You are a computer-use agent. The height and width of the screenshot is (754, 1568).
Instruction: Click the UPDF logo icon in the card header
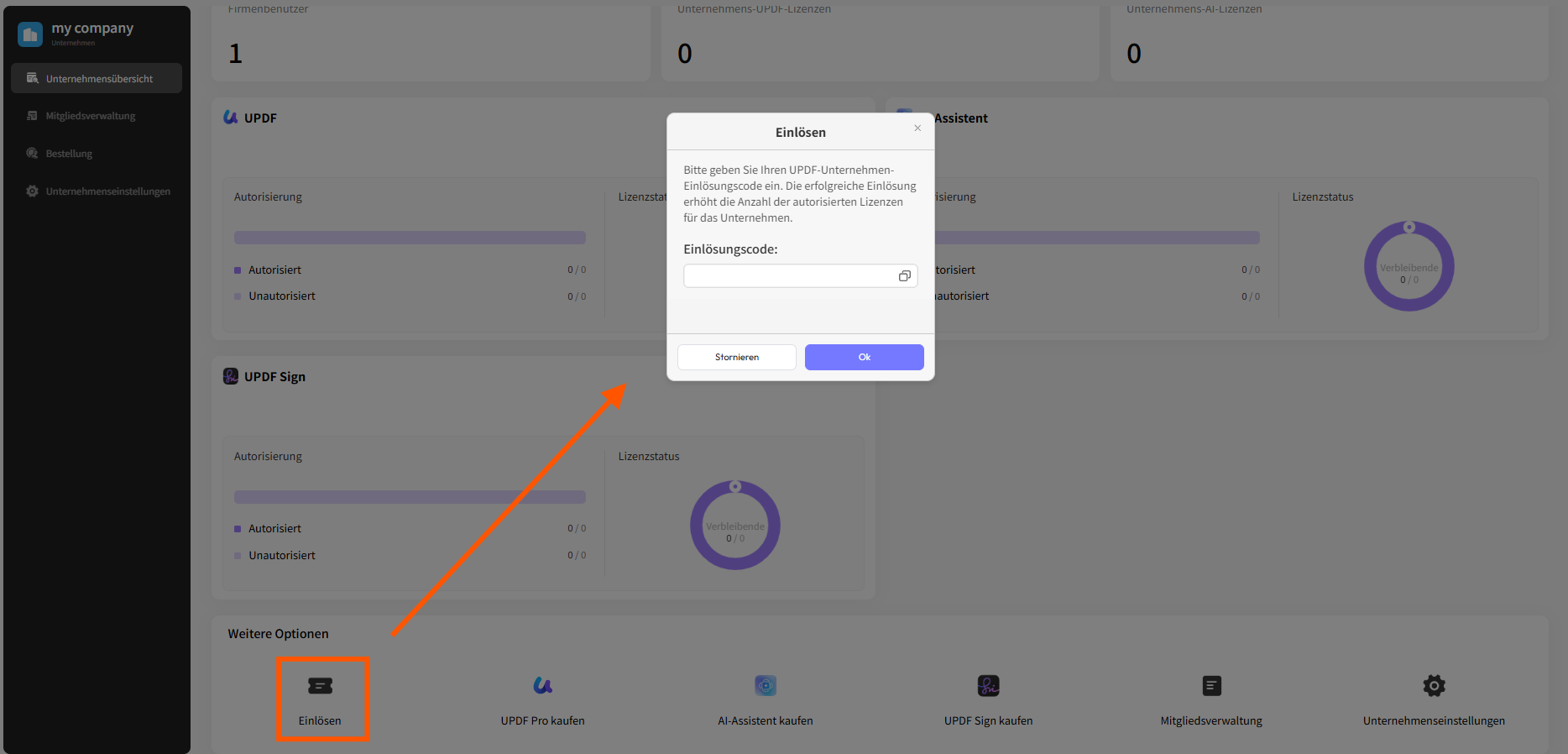coord(231,118)
